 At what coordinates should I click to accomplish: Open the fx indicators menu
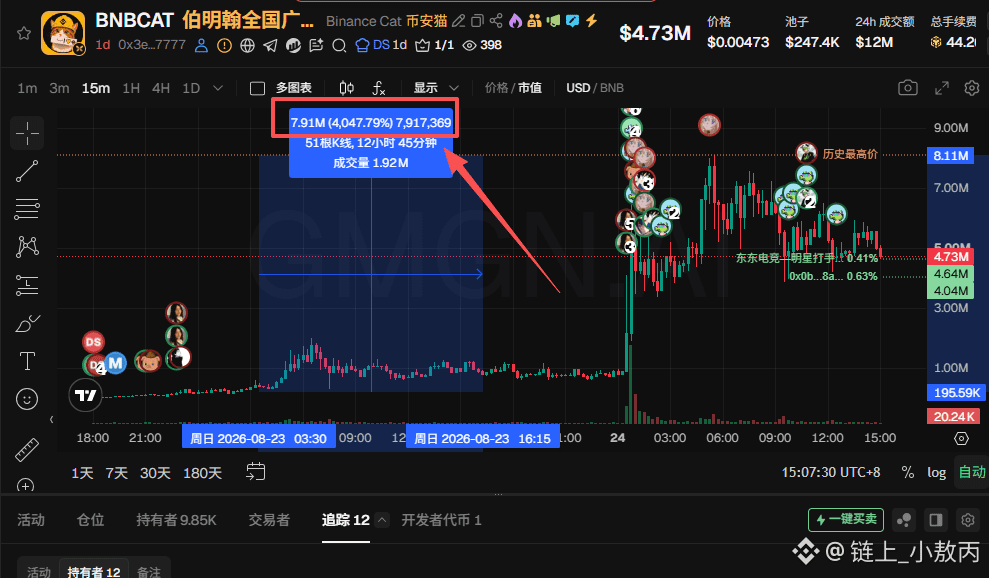tap(378, 88)
